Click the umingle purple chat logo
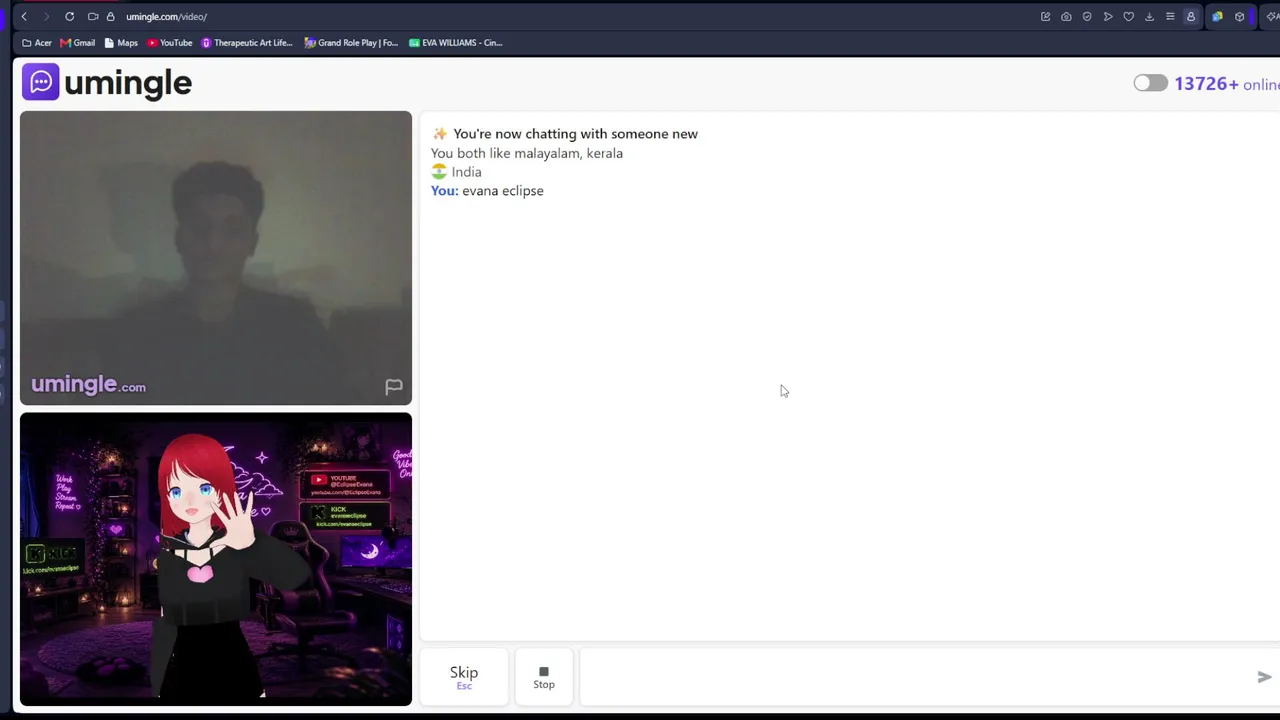The height and width of the screenshot is (720, 1280). (41, 82)
